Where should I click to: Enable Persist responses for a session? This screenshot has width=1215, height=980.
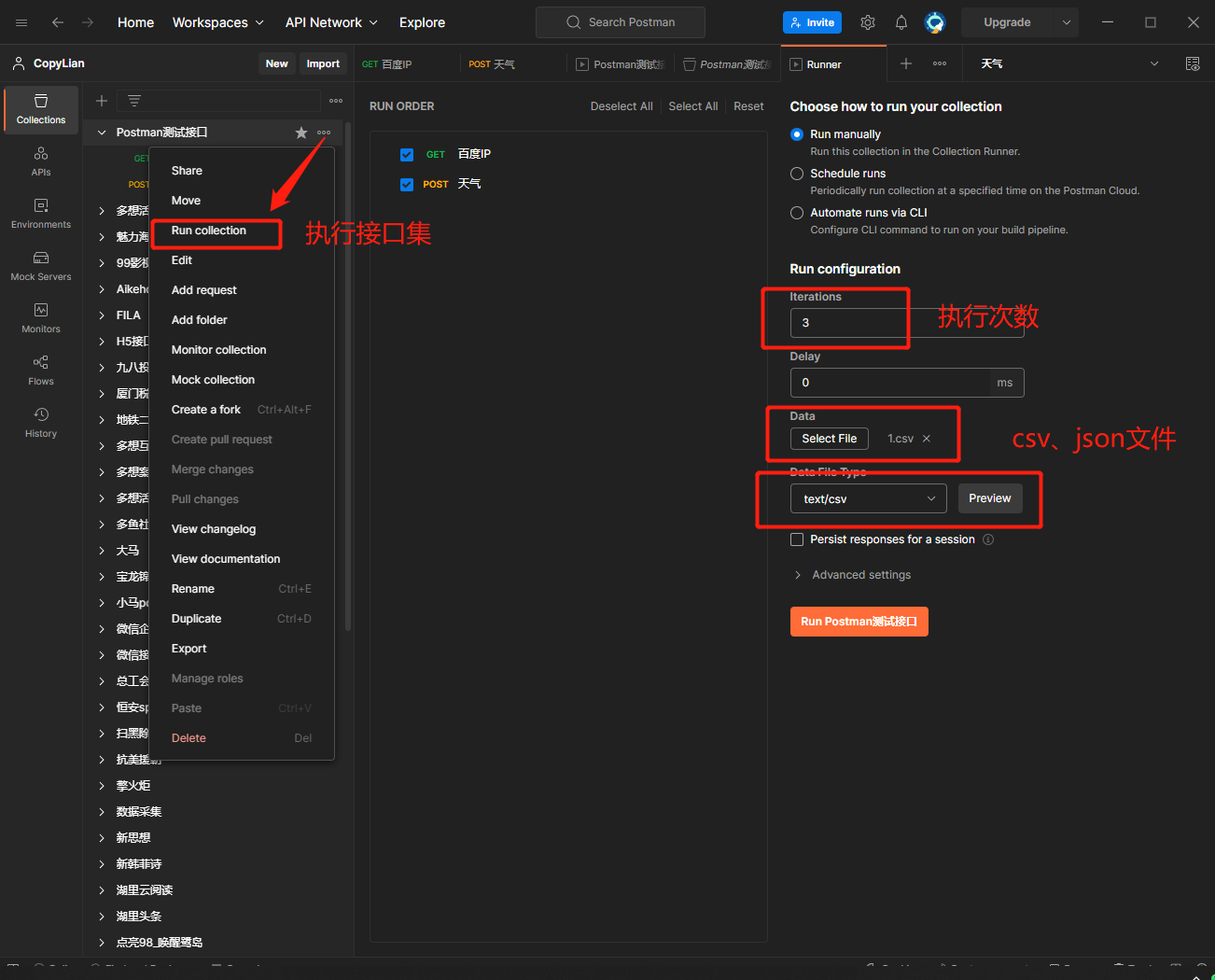point(797,539)
